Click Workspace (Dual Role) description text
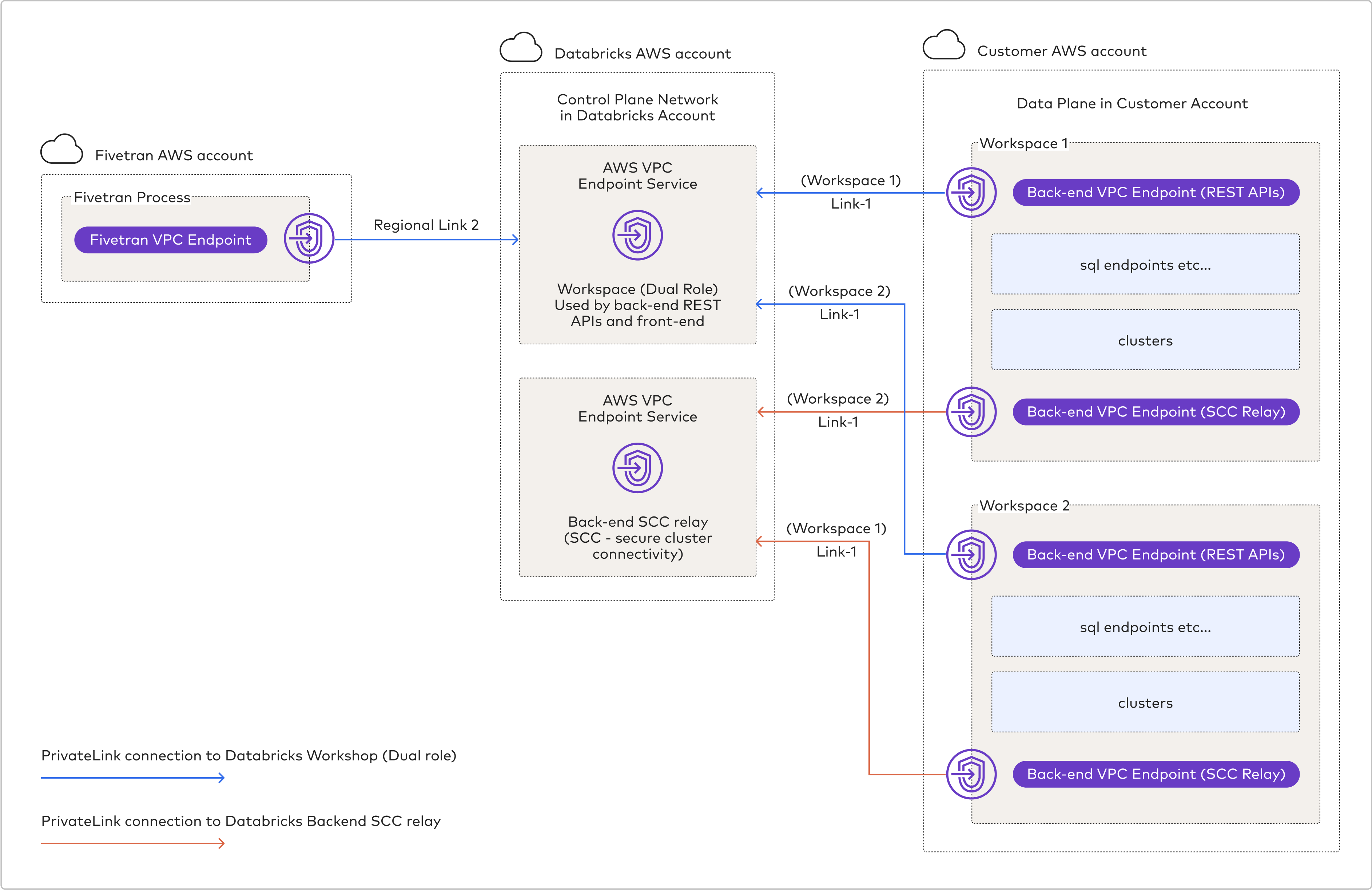Viewport: 1372px width, 890px height. [x=637, y=305]
